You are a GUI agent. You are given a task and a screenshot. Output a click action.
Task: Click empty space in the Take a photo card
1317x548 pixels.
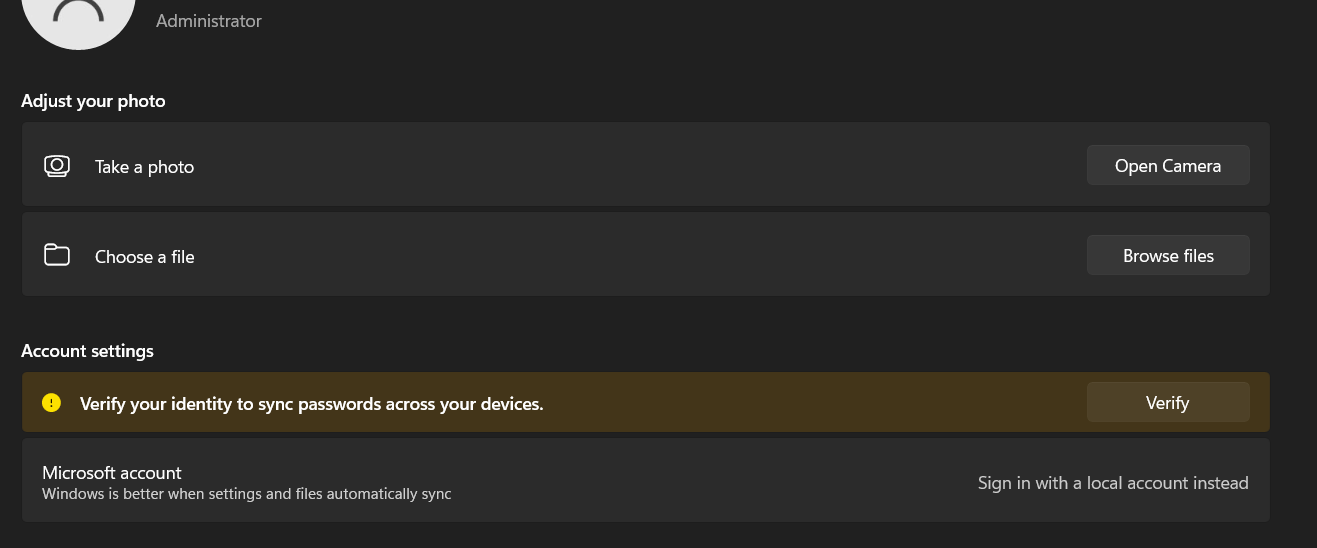(x=640, y=166)
